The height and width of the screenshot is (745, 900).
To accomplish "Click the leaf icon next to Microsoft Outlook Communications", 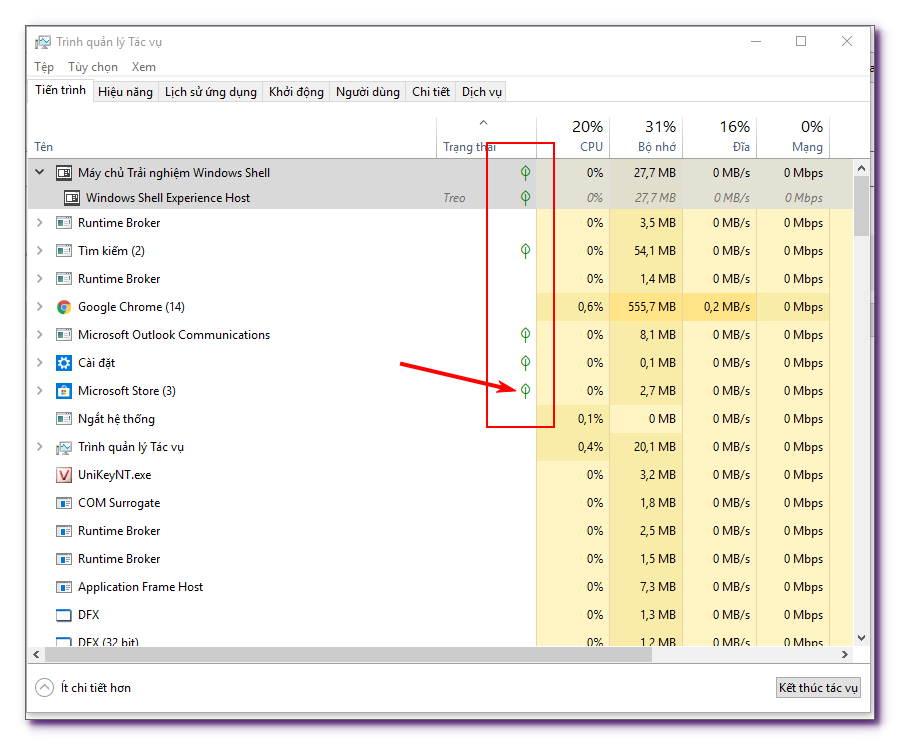I will (524, 334).
